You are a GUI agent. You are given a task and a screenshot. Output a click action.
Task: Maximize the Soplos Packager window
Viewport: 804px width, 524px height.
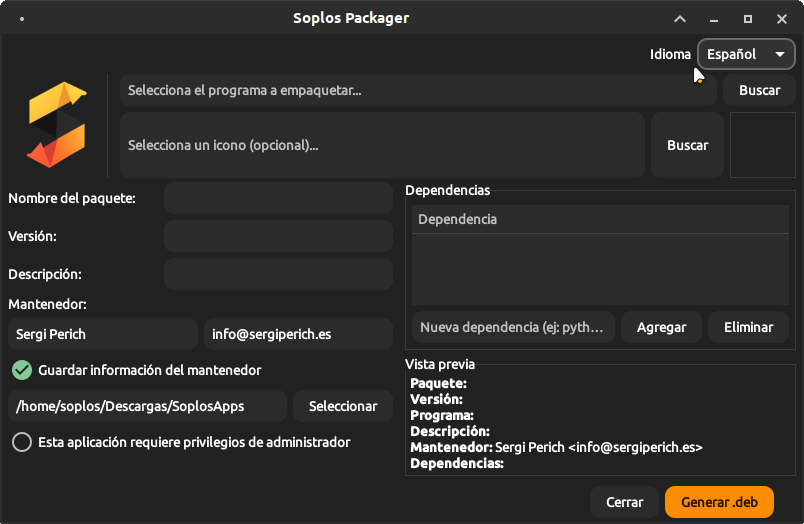(x=748, y=19)
